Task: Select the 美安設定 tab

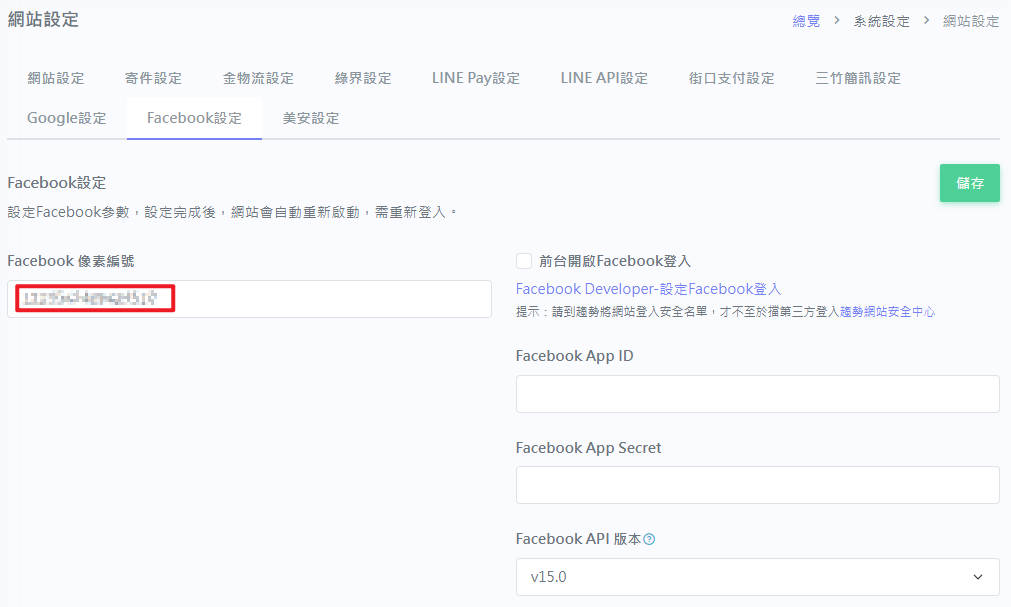Action: coord(311,118)
